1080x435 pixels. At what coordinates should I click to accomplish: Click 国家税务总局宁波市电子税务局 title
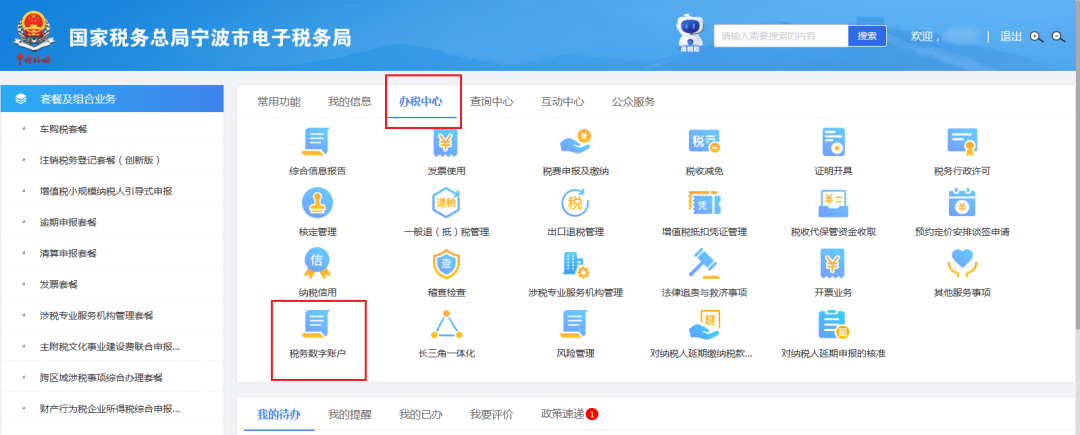pos(210,37)
